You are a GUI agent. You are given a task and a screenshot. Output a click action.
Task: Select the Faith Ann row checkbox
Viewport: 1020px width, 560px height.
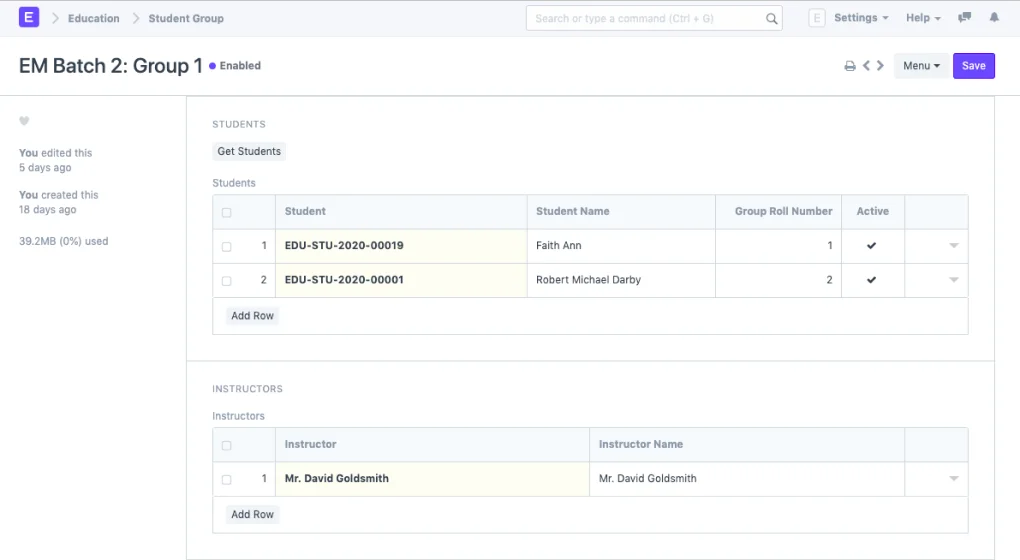click(226, 247)
